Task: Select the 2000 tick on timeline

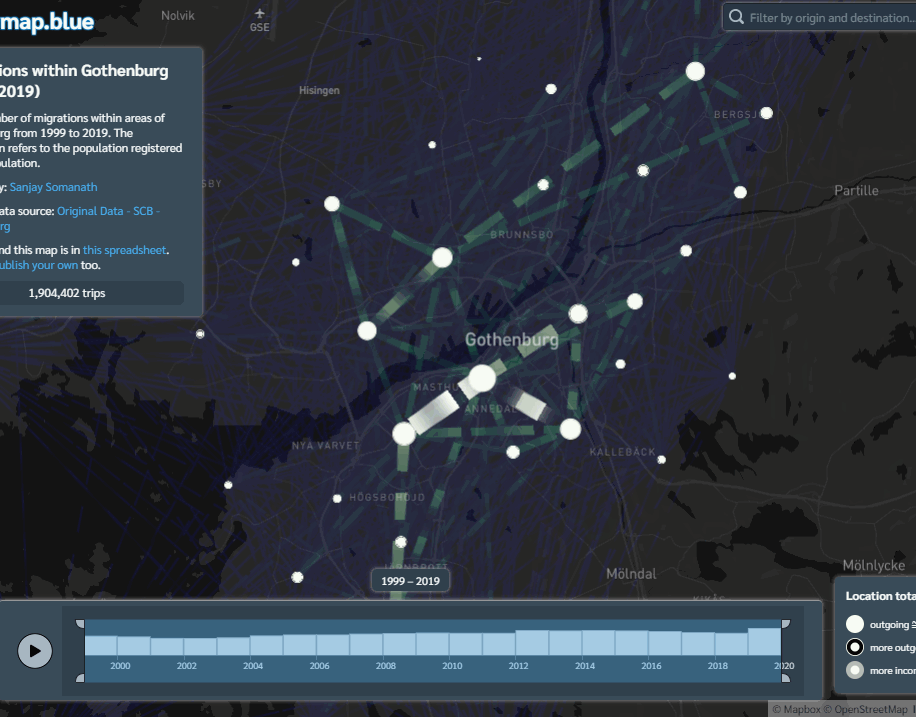Action: (x=120, y=666)
